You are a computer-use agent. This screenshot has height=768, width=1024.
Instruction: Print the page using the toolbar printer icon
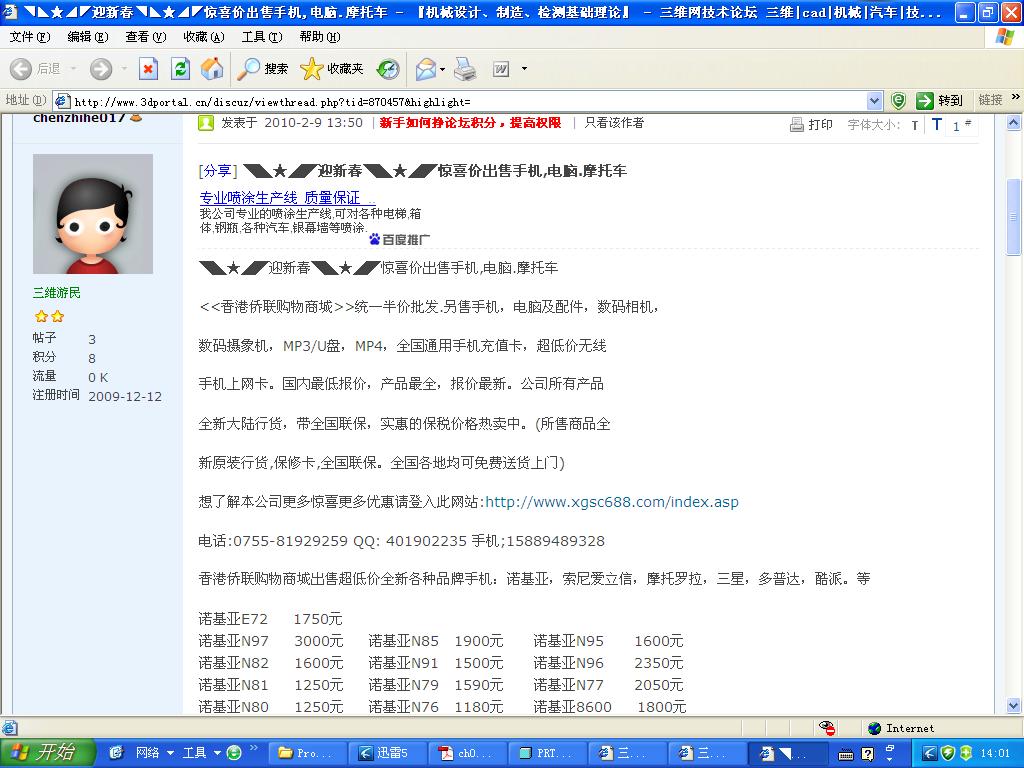pyautogui.click(x=465, y=69)
